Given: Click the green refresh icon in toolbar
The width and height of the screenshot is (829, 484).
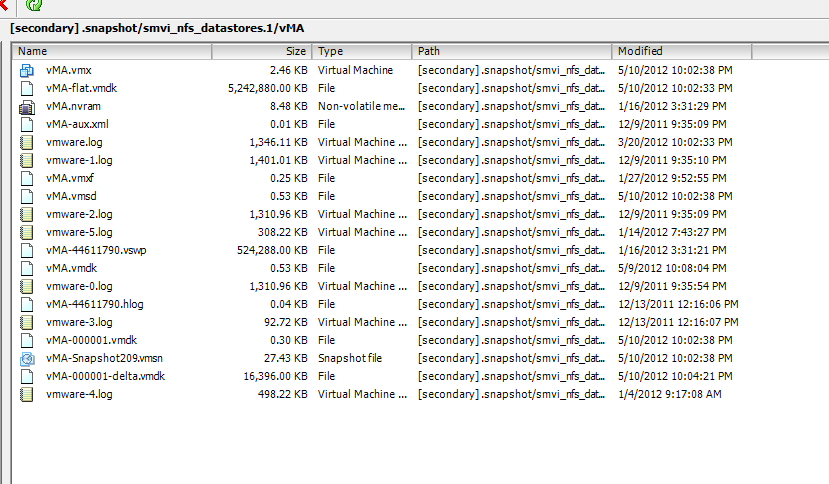Looking at the screenshot, I should click(x=33, y=6).
